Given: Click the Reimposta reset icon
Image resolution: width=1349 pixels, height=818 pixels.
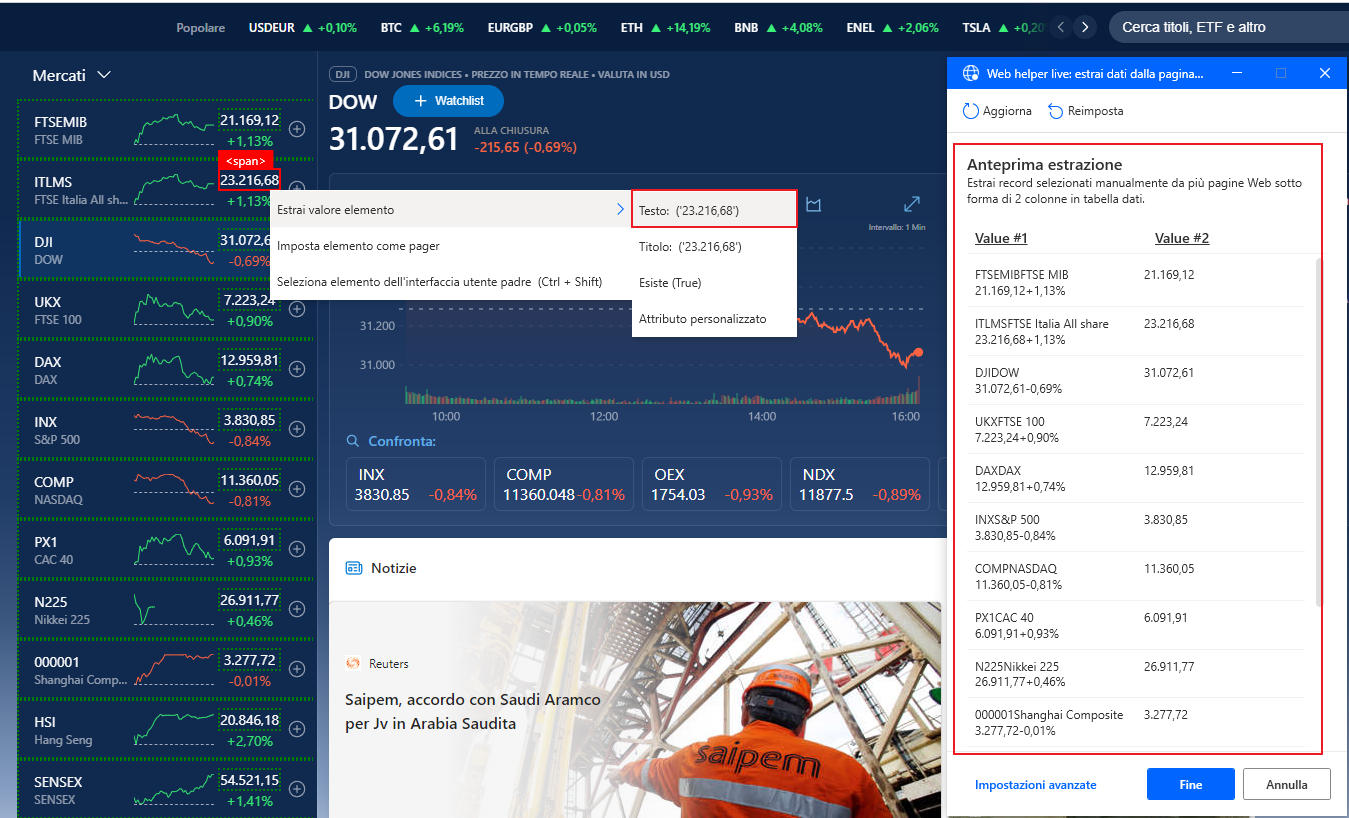Looking at the screenshot, I should pyautogui.click(x=1056, y=111).
